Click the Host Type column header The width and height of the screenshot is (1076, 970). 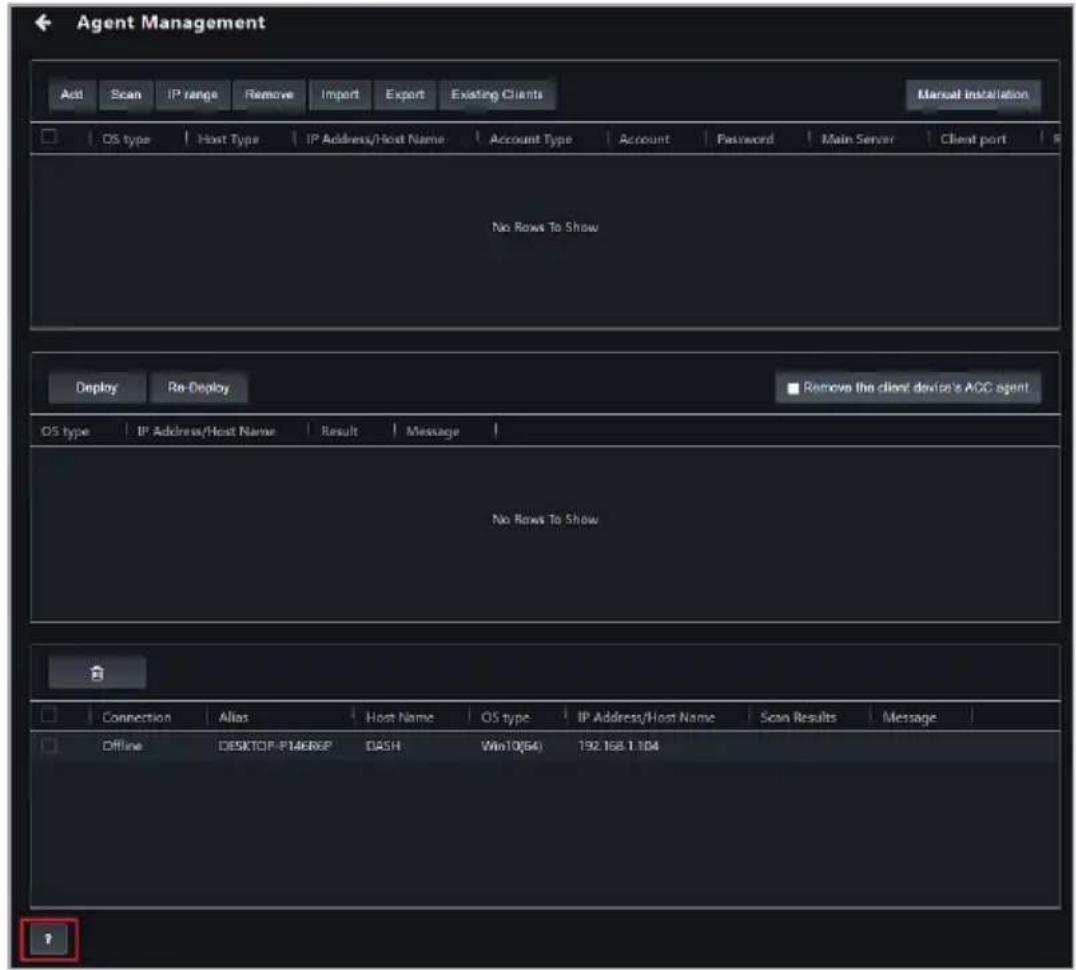click(229, 139)
